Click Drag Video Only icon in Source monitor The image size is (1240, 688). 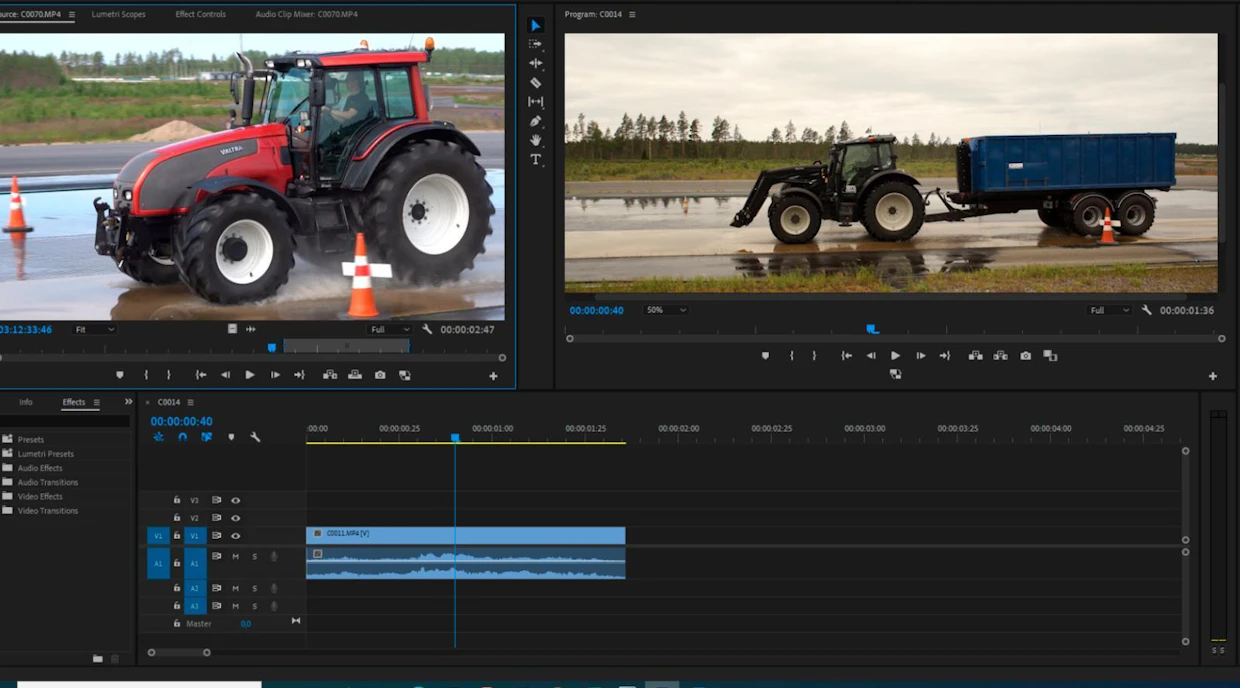click(232, 329)
